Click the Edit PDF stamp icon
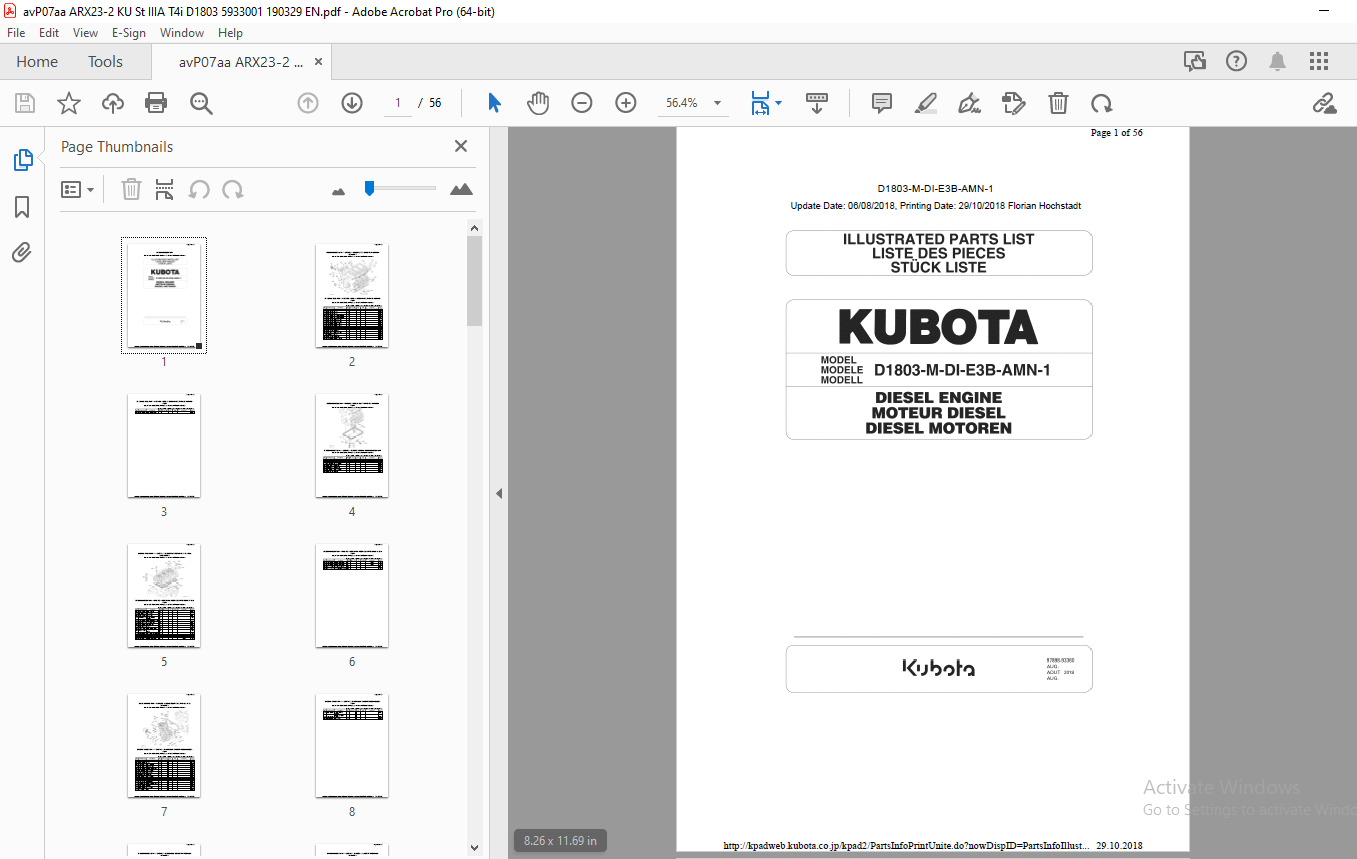The height and width of the screenshot is (859, 1357). coord(1013,103)
